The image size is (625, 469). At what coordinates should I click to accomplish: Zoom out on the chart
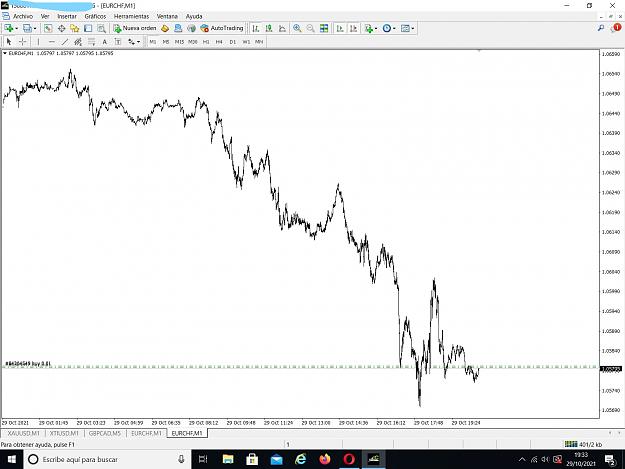point(311,28)
